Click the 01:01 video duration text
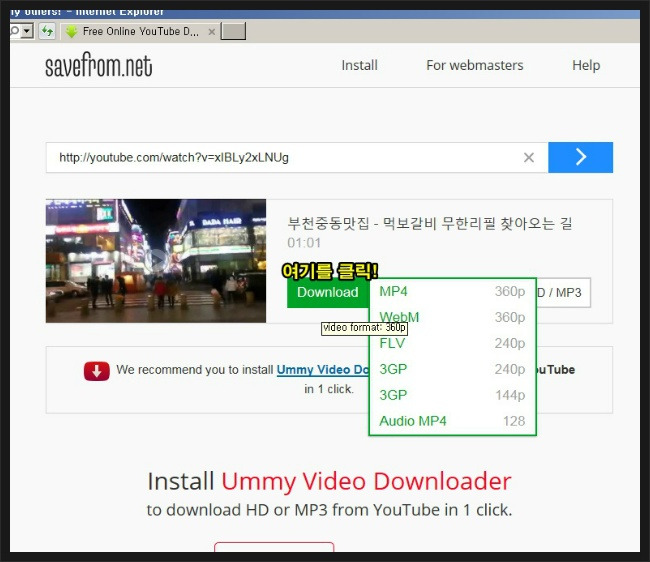The image size is (650, 562). tap(304, 243)
